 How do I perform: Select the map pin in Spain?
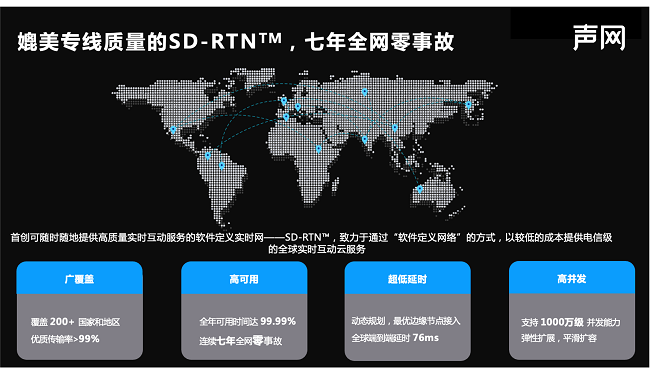coord(286,117)
